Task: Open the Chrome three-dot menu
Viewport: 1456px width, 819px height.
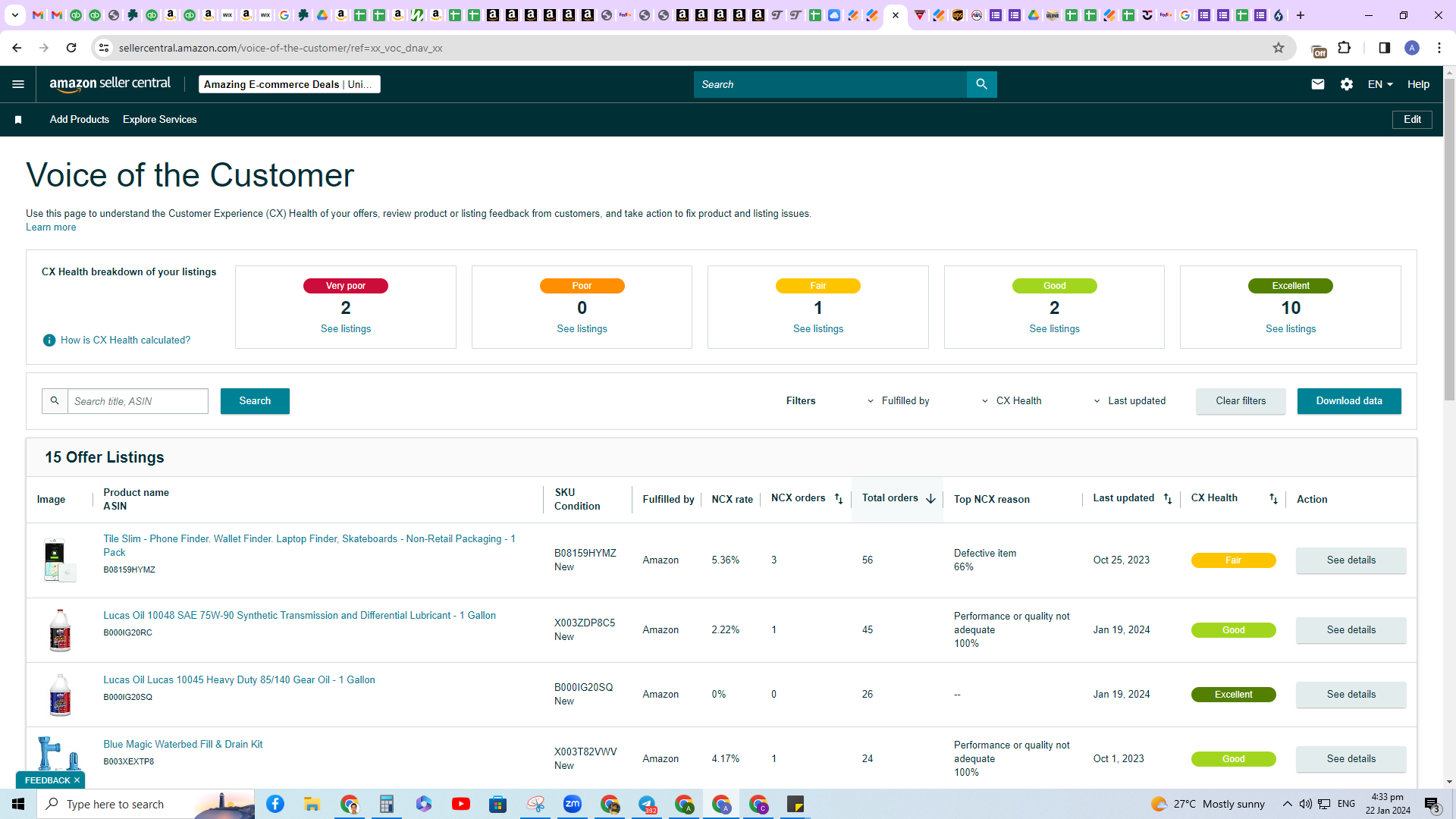Action: coord(1439,48)
